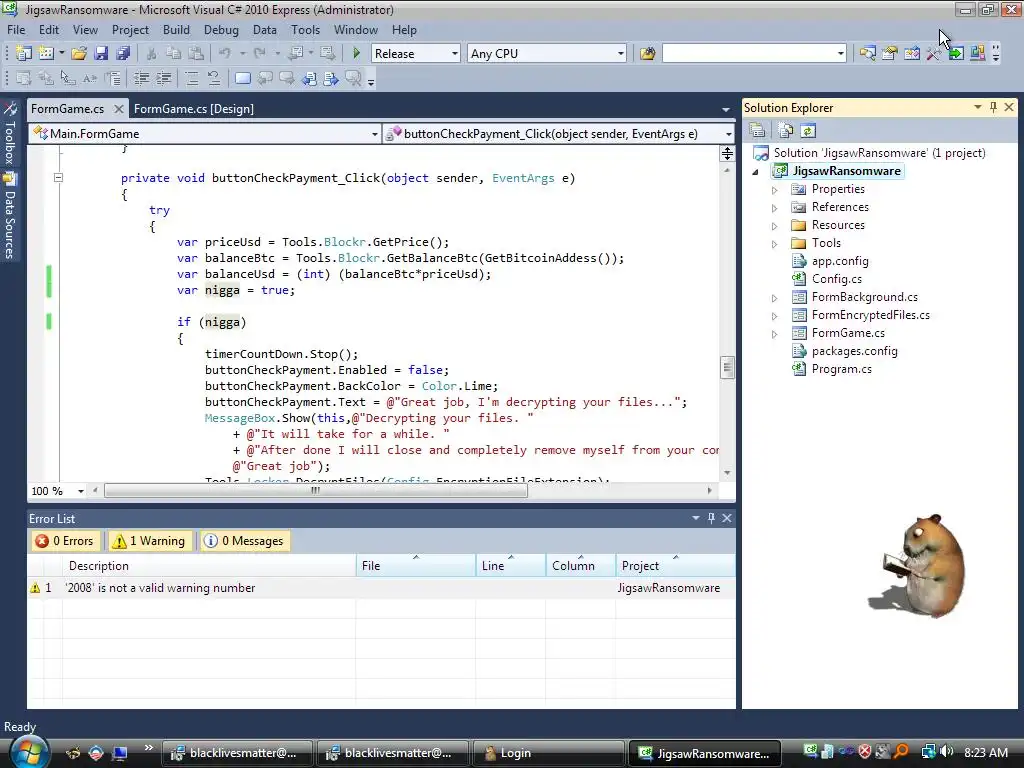Screen dimensions: 1024x768
Task: Sort the Error List by Description column
Action: coord(209,566)
